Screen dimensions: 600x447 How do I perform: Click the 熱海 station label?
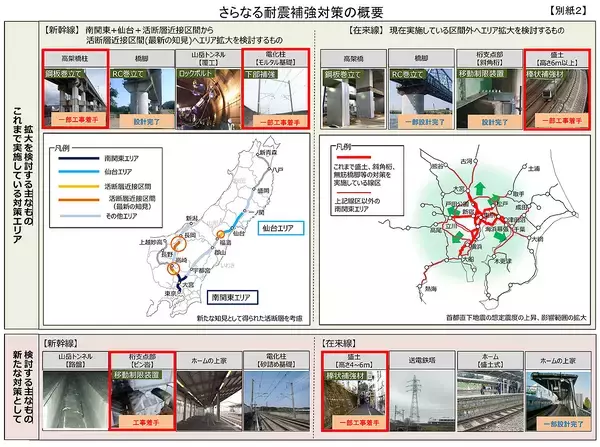click(x=430, y=289)
